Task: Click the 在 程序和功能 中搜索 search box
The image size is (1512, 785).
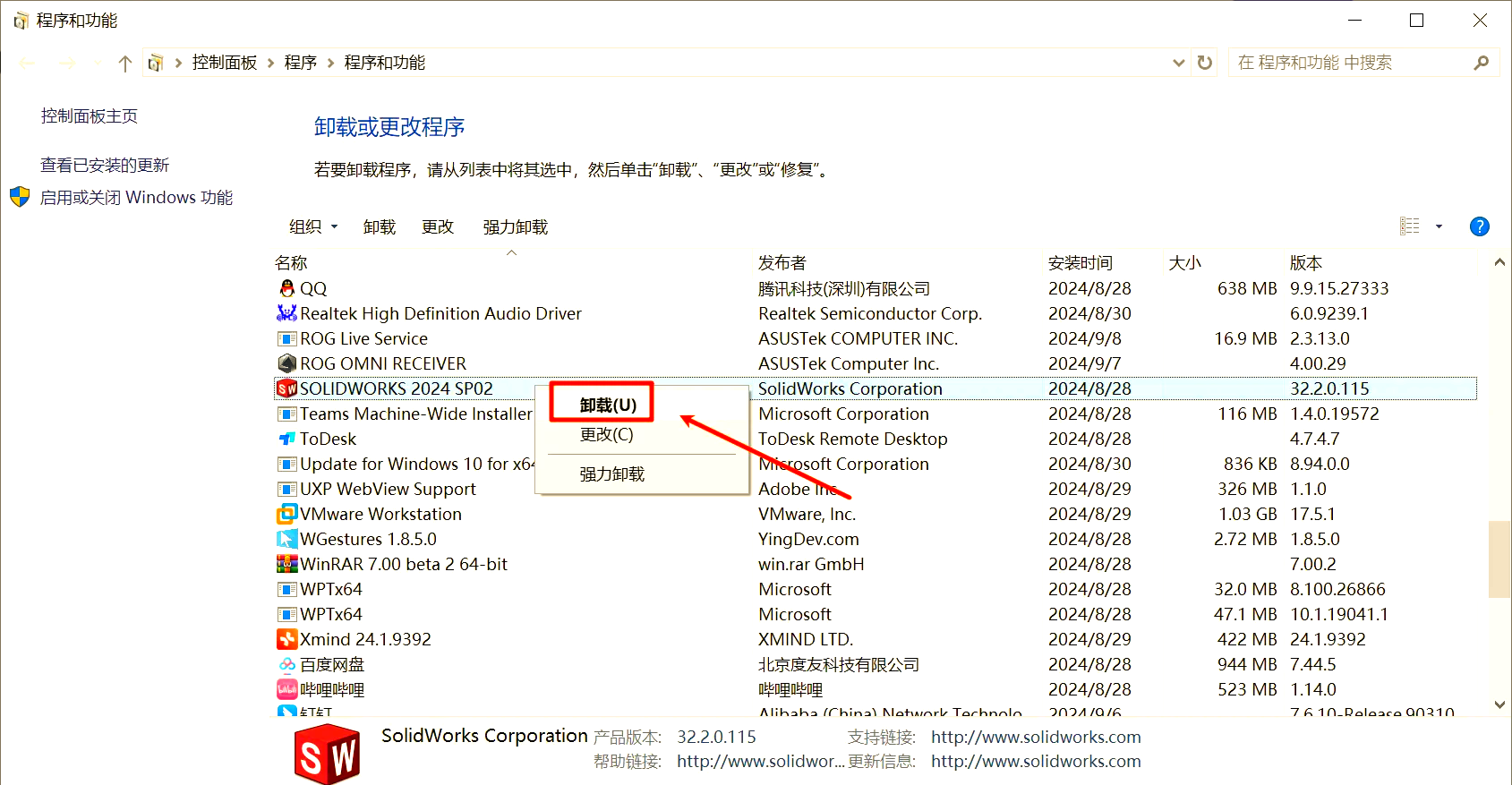Action: (x=1350, y=63)
